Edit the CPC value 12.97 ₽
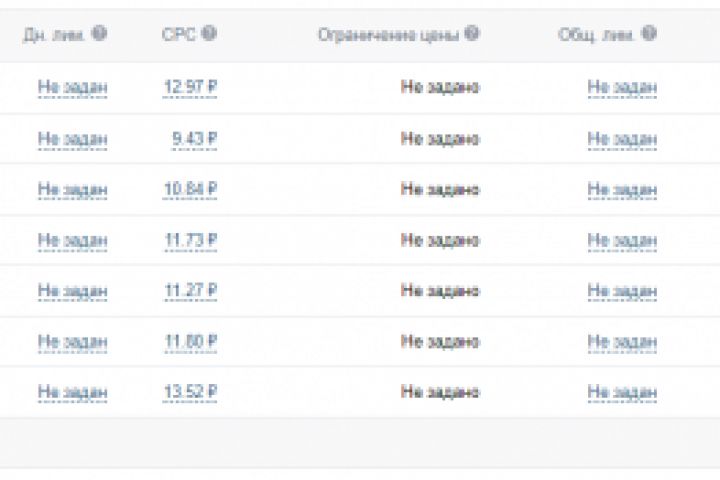 coord(190,88)
